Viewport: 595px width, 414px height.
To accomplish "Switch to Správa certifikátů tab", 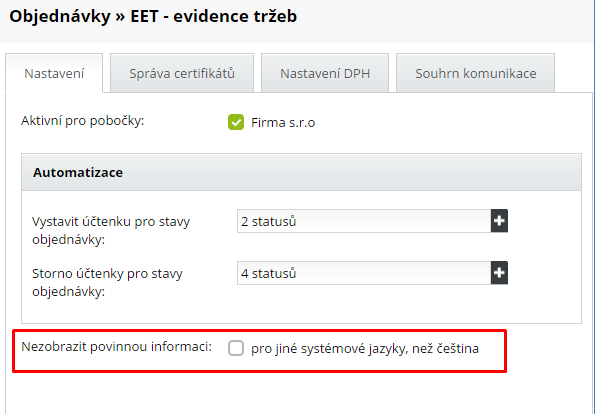I will point(182,73).
